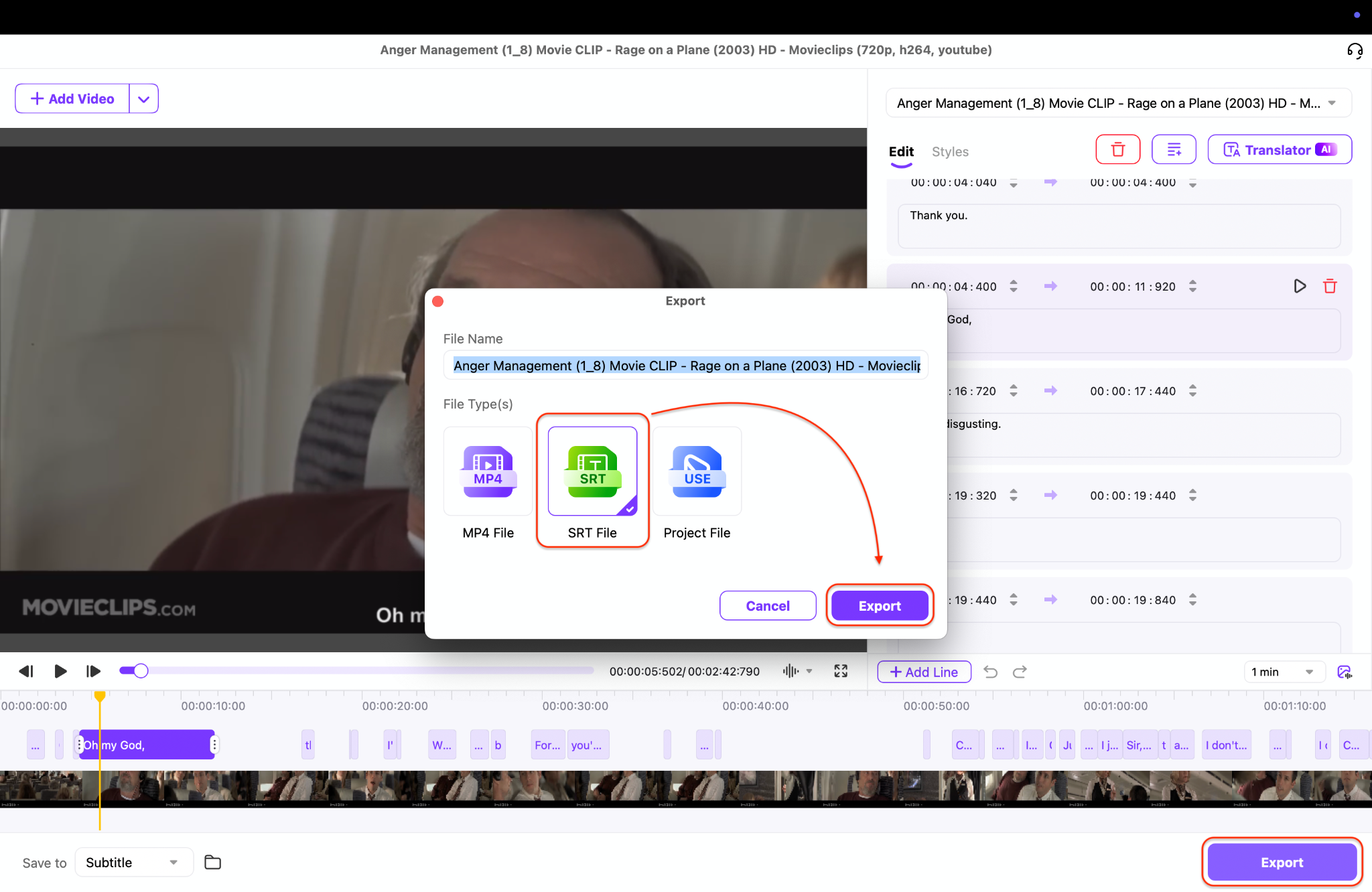Click the merge subtitle lines icon
Screen dimensions: 1372x892
click(x=1174, y=149)
